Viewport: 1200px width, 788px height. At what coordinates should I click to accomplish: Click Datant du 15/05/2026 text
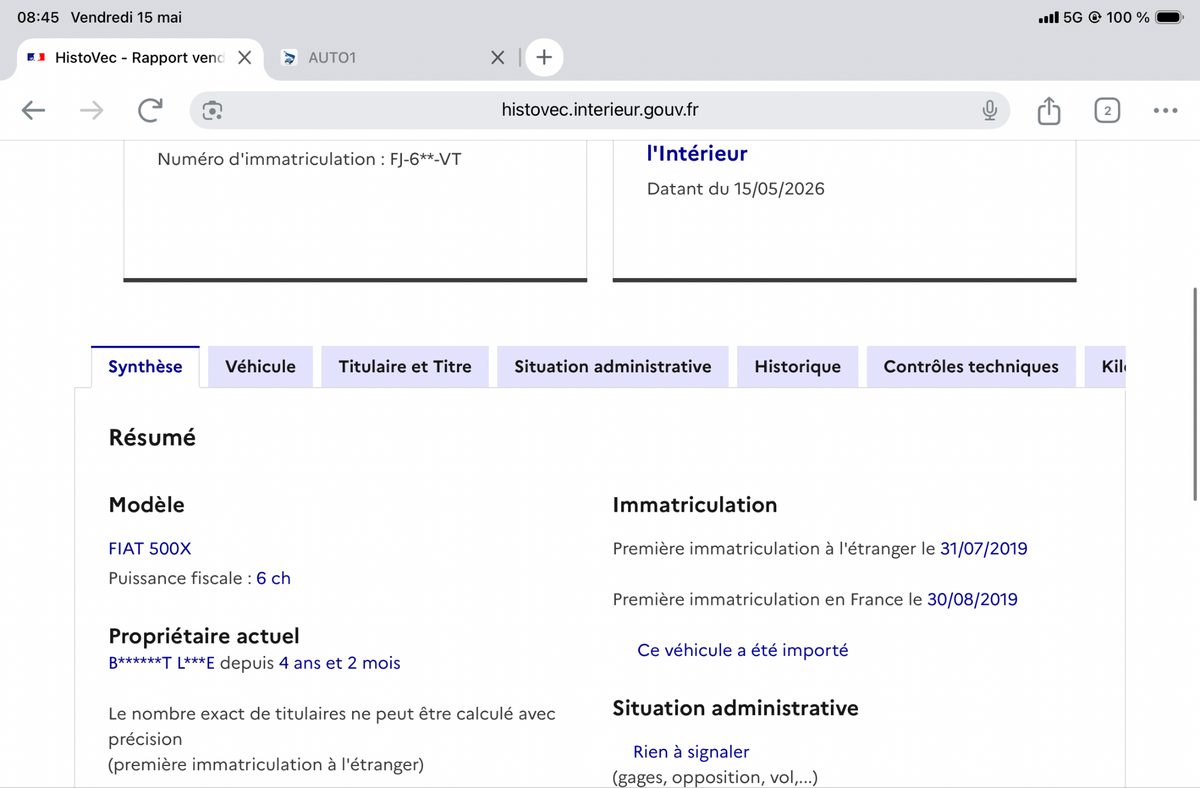(736, 189)
